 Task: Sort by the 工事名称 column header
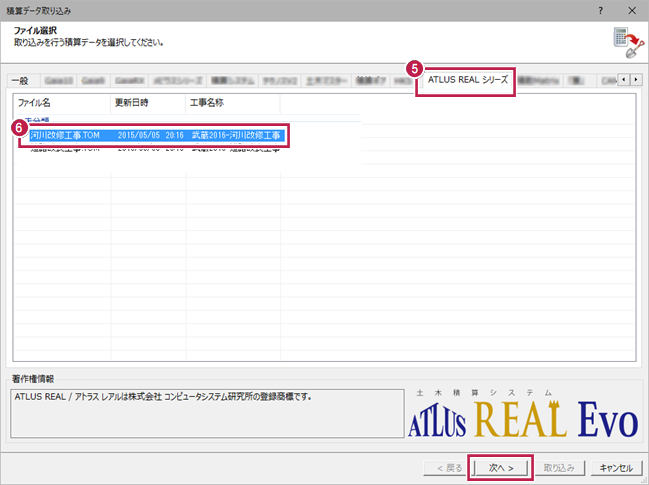pos(233,103)
